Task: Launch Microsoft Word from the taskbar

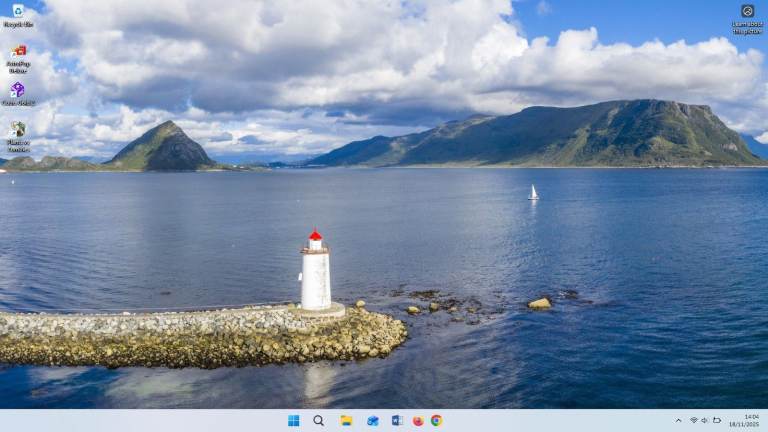Action: 397,421
